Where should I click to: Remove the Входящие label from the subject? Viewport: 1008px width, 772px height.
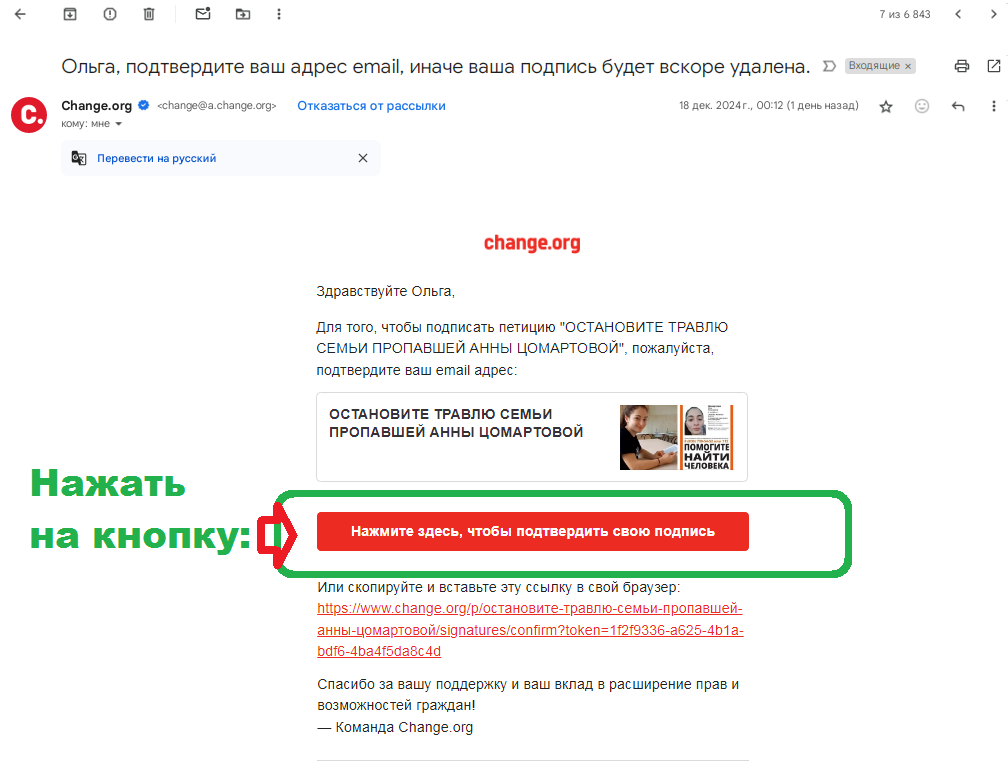(909, 64)
